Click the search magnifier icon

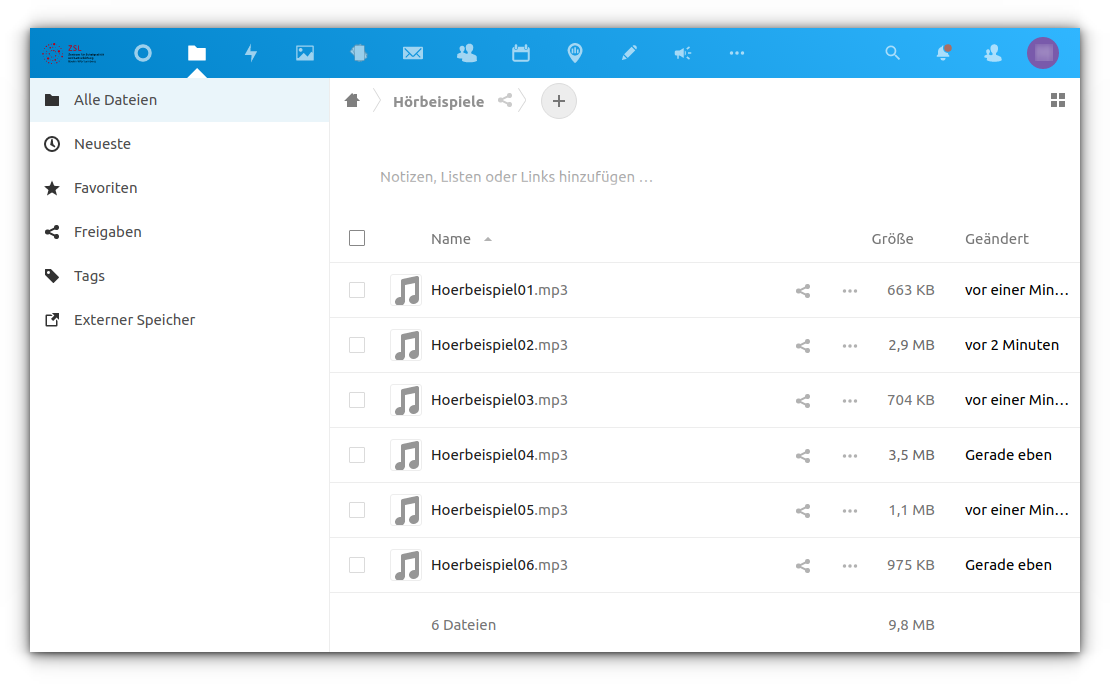893,53
